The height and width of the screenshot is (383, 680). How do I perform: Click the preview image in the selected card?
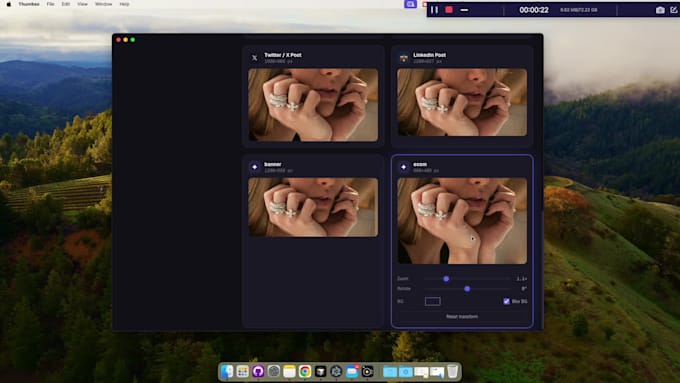462,221
